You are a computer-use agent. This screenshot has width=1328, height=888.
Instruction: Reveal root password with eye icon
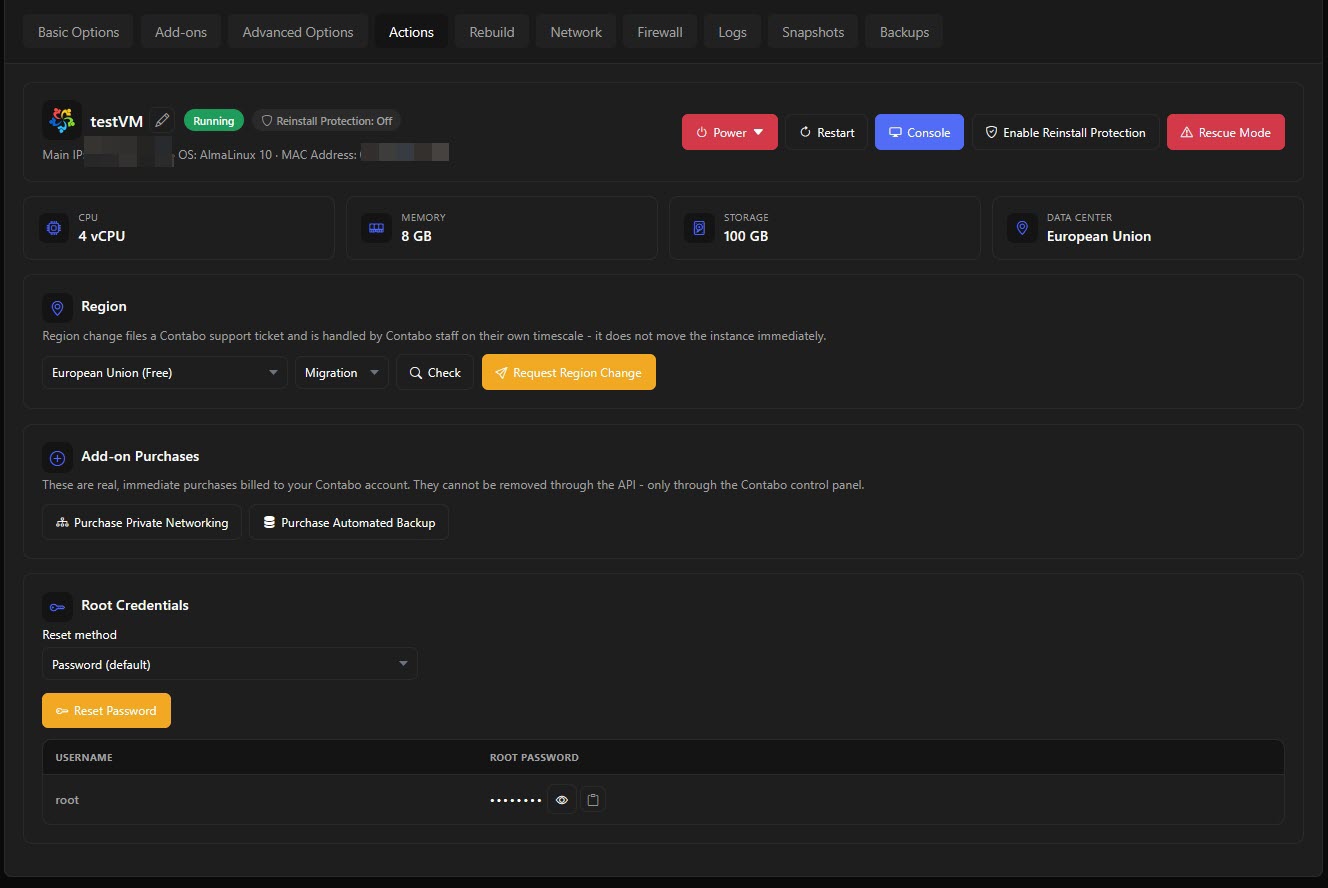pos(562,800)
